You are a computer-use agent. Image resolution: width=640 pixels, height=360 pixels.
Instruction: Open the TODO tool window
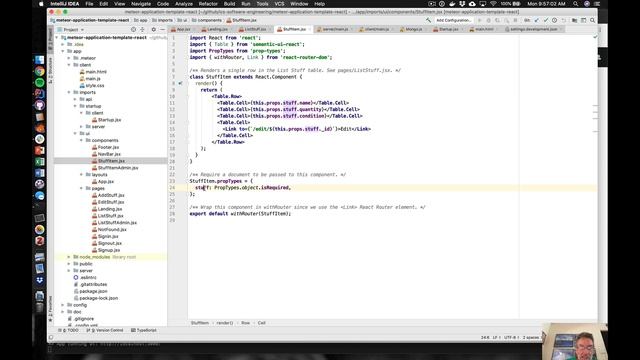[69, 330]
